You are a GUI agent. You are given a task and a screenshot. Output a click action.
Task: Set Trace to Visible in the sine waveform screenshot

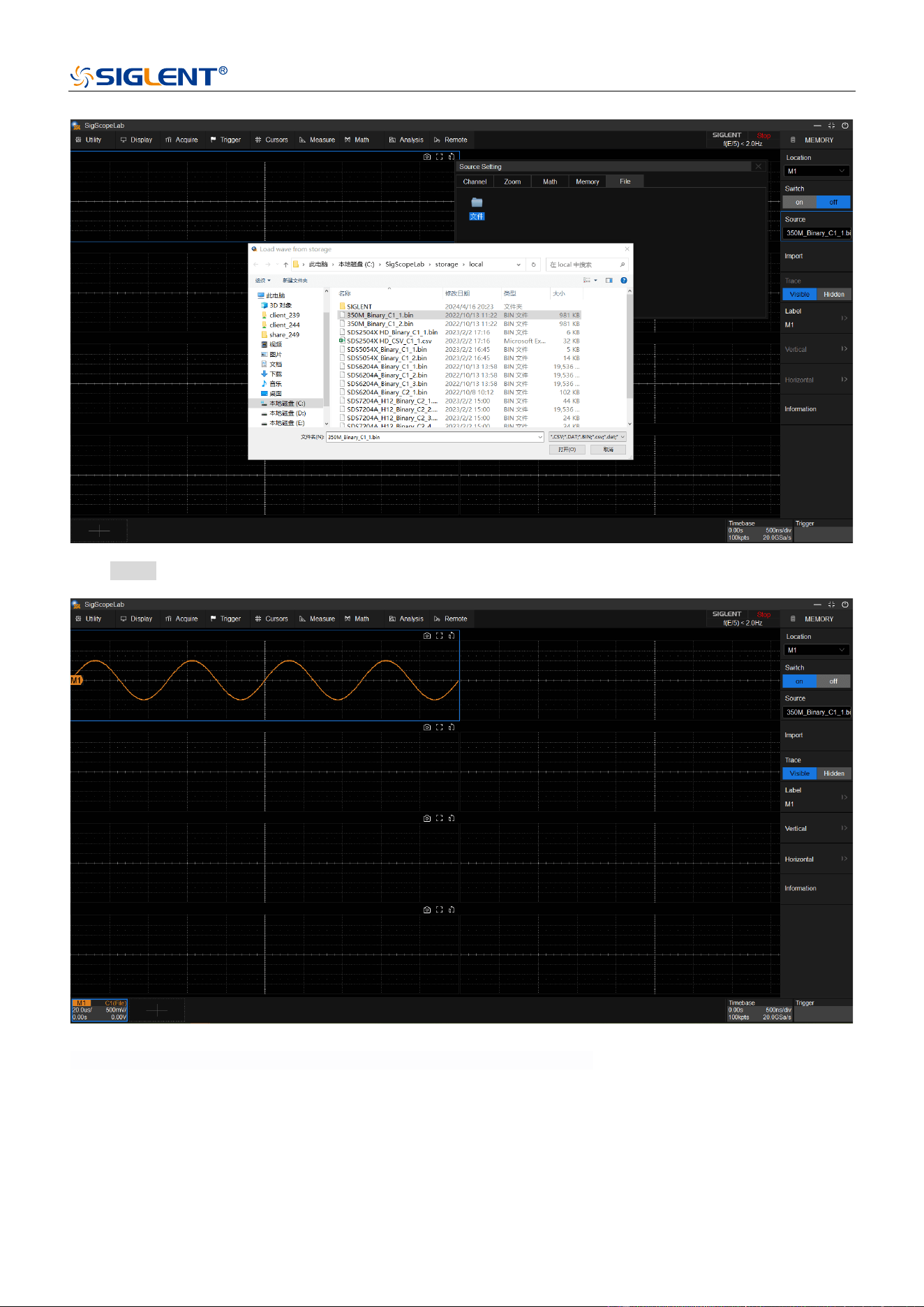pos(799,773)
